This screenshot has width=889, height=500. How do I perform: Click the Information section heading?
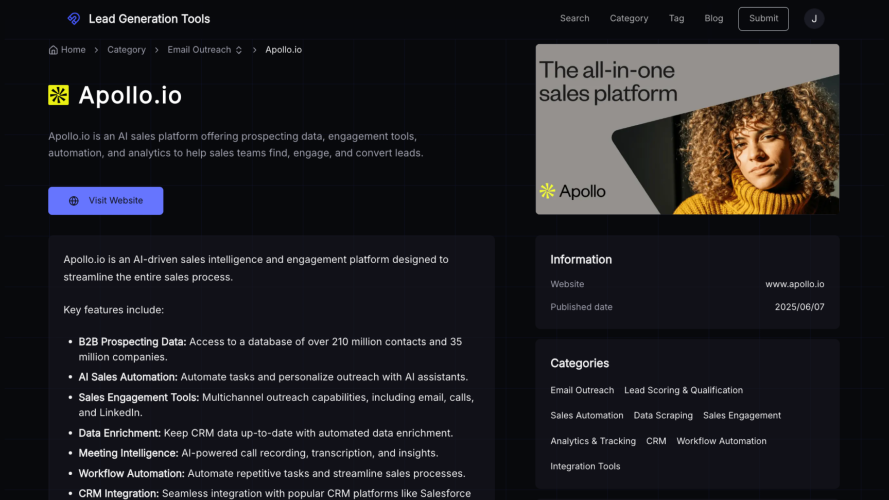581,260
